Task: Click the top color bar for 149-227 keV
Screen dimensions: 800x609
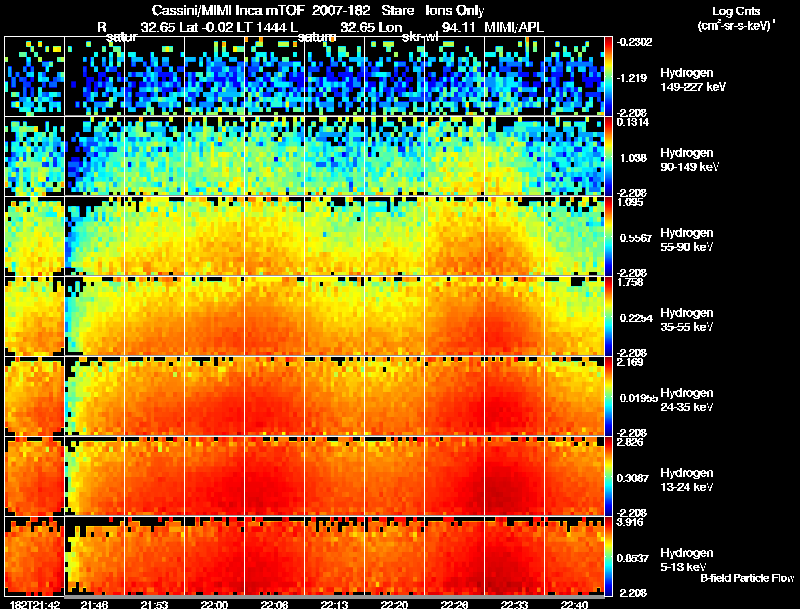Action: [608, 76]
